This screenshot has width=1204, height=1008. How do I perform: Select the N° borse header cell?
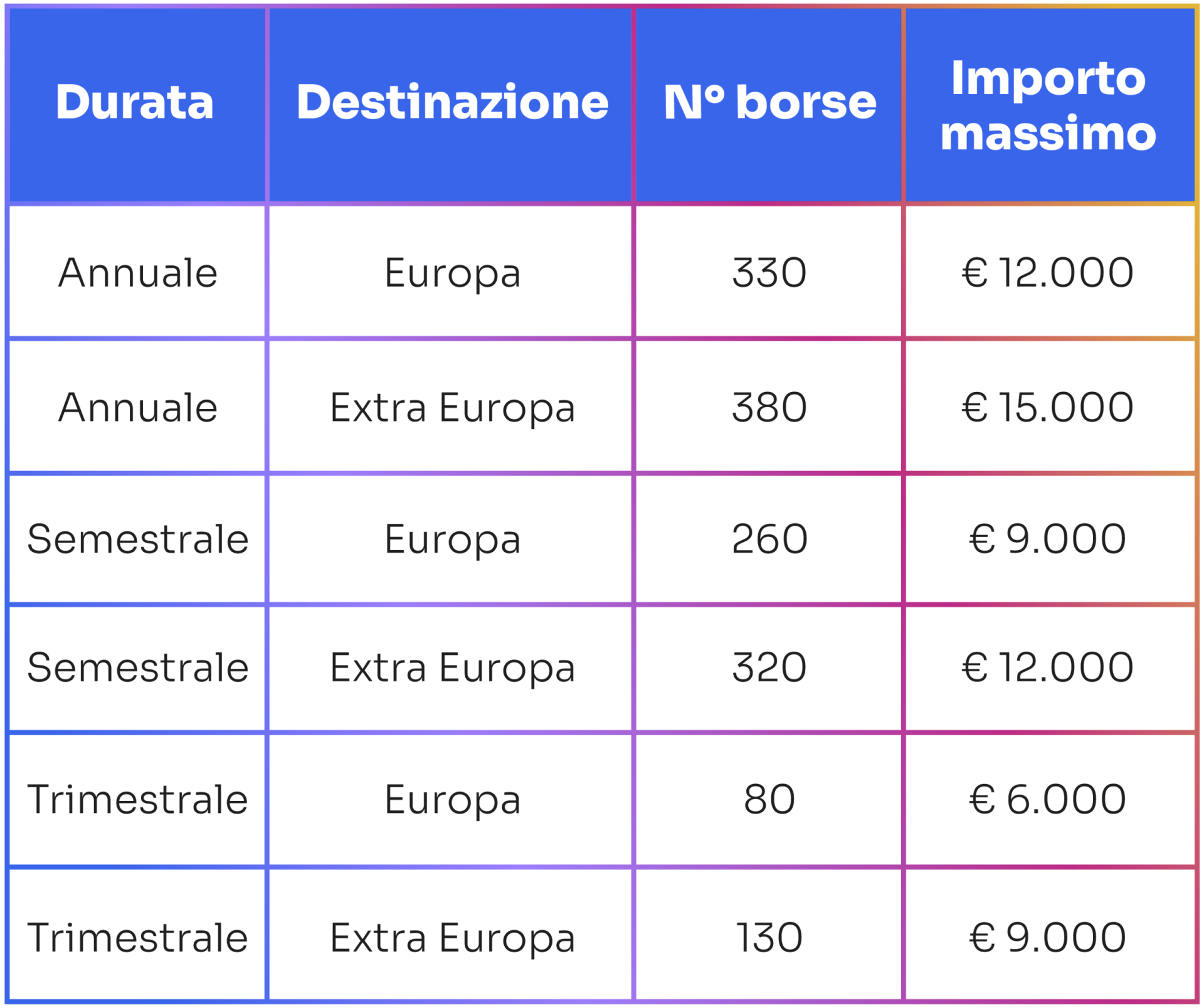coord(769,102)
